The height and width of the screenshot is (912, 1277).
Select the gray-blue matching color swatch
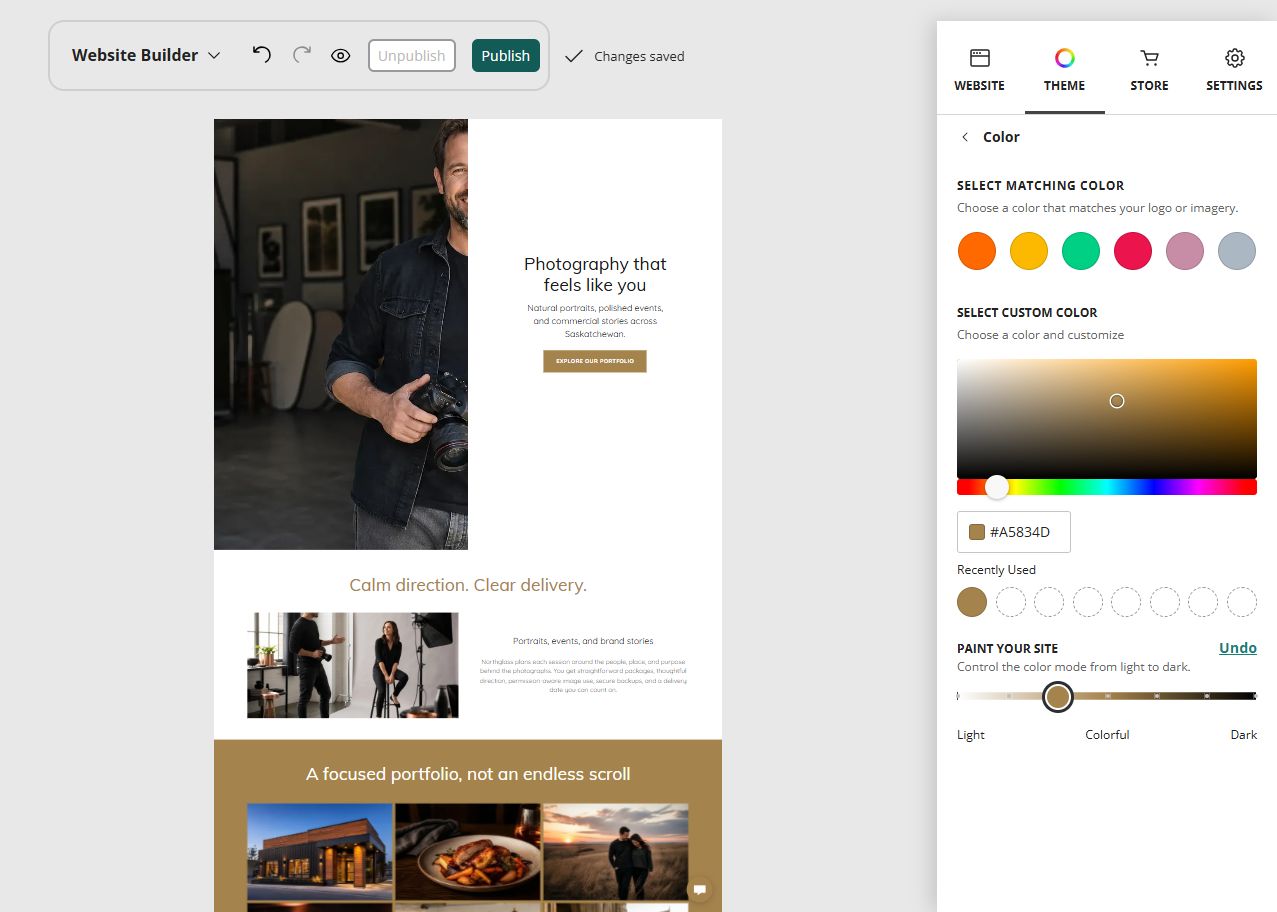1237,251
